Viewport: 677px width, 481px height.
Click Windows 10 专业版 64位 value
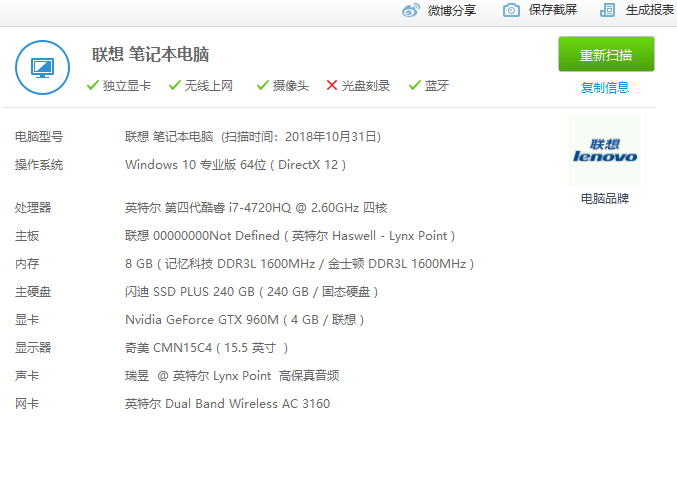(196, 165)
